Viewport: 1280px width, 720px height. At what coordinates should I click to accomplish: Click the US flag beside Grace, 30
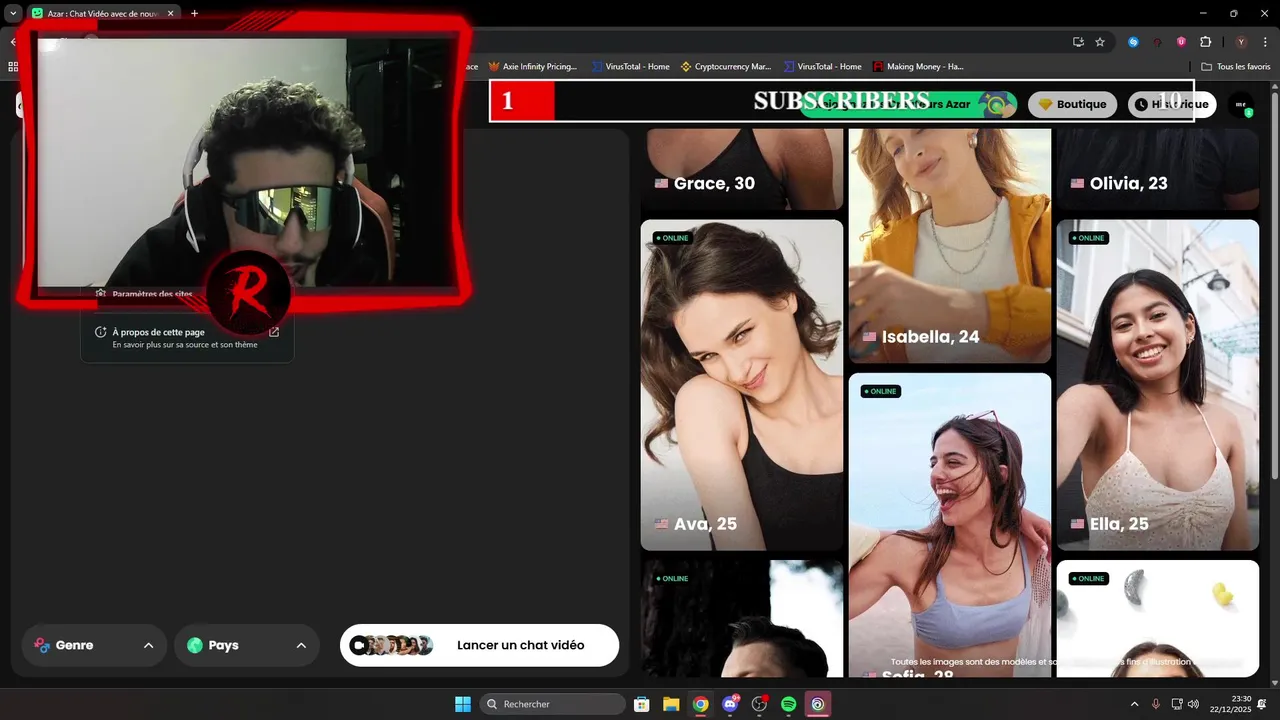click(661, 184)
